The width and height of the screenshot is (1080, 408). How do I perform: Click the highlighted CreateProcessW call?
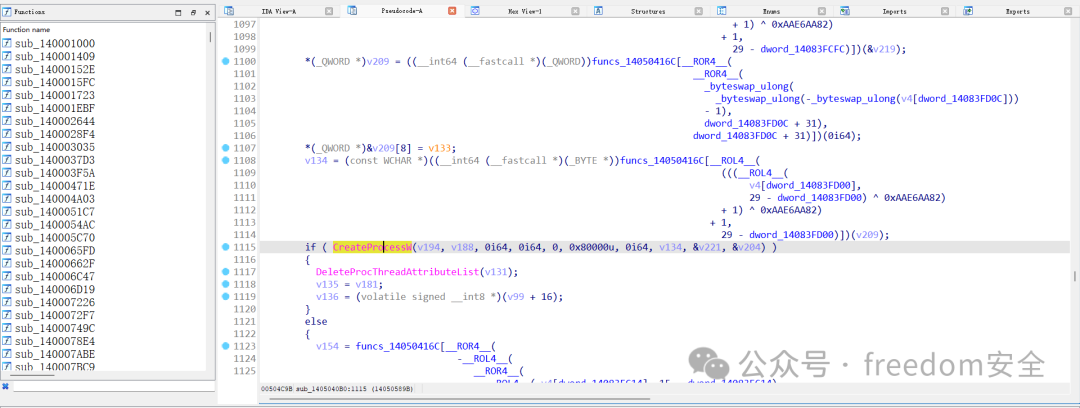(x=372, y=247)
